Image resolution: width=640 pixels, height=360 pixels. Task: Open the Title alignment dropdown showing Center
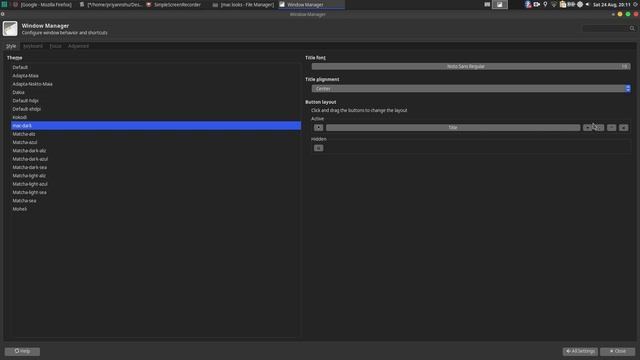(471, 89)
